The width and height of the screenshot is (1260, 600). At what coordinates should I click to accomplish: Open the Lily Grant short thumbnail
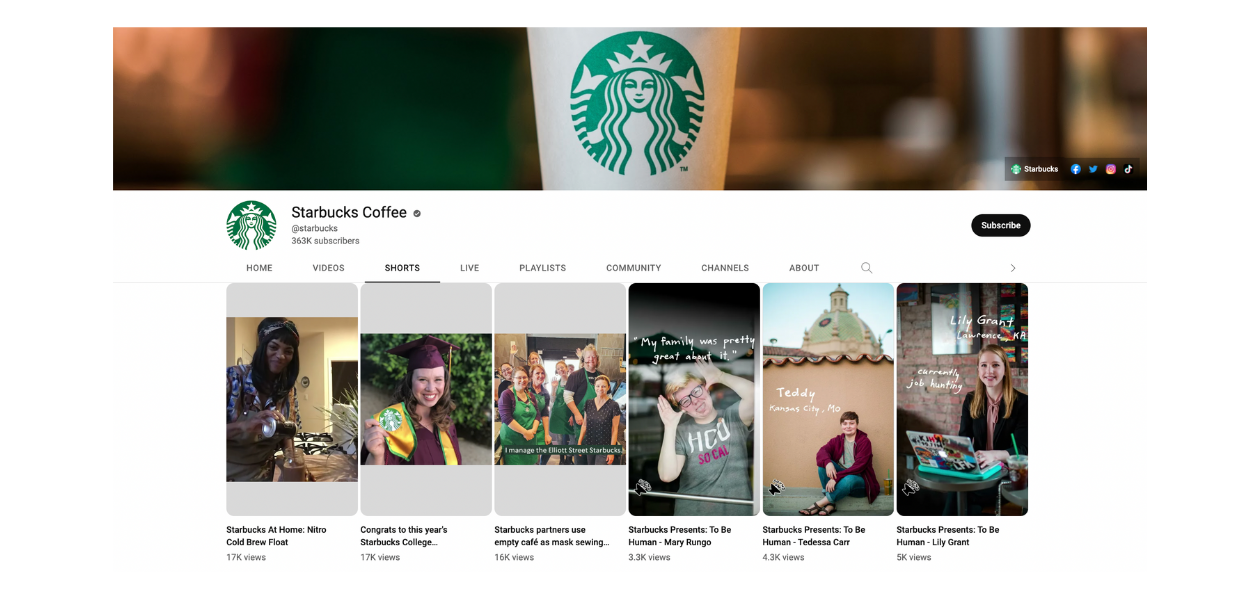coord(962,399)
